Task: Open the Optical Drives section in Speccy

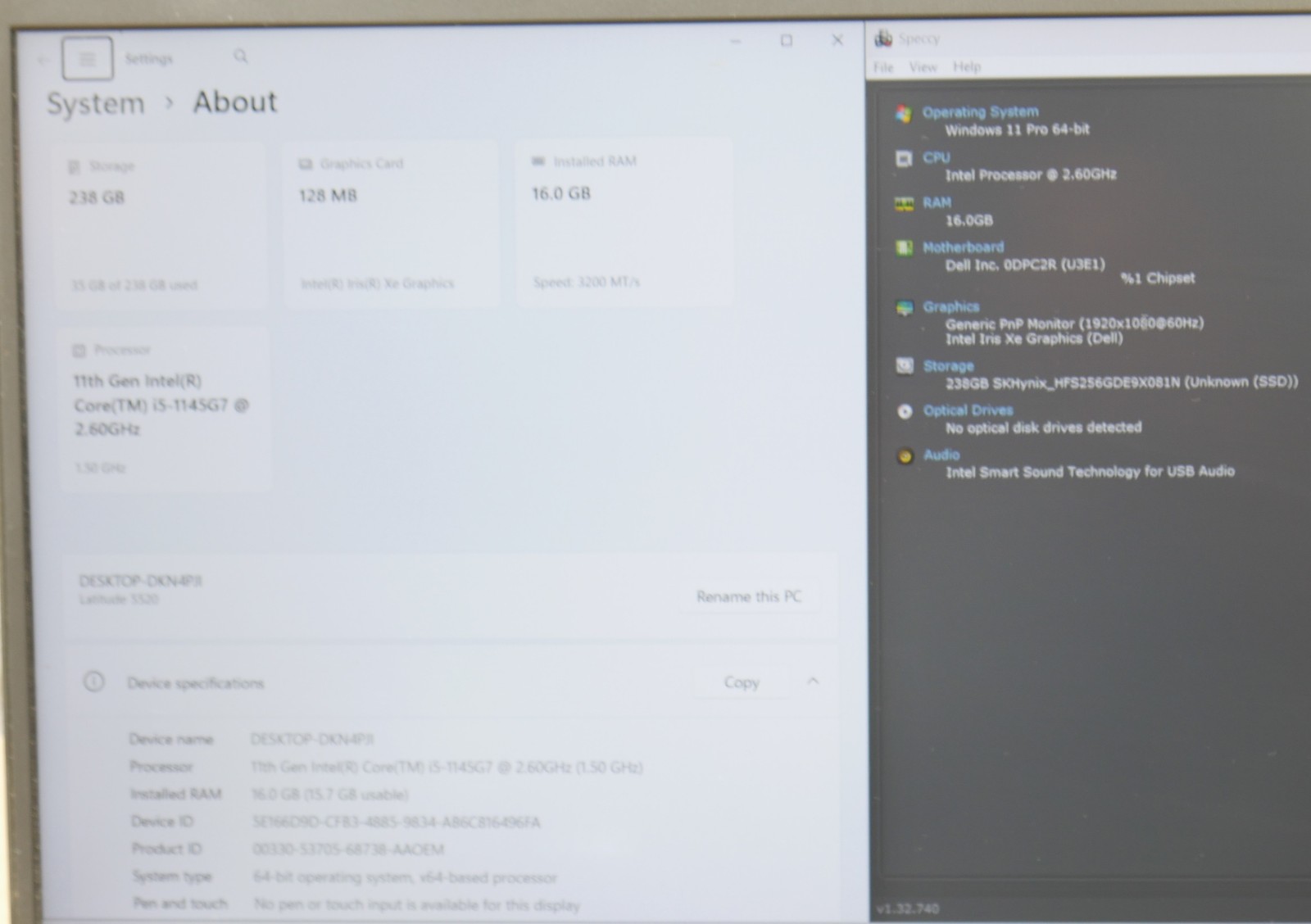Action: click(x=968, y=410)
